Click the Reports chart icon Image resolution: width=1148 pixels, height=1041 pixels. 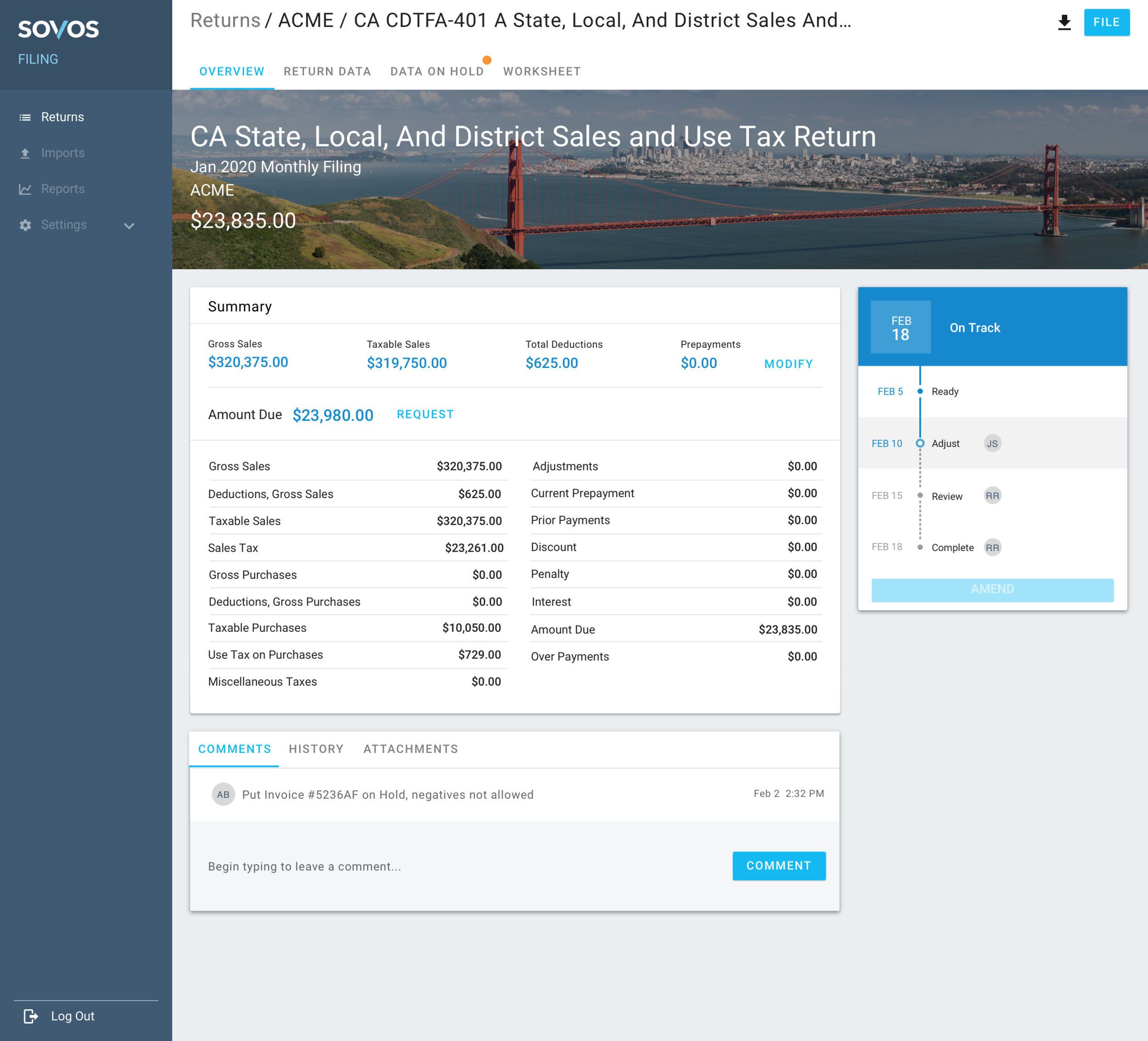click(x=25, y=189)
